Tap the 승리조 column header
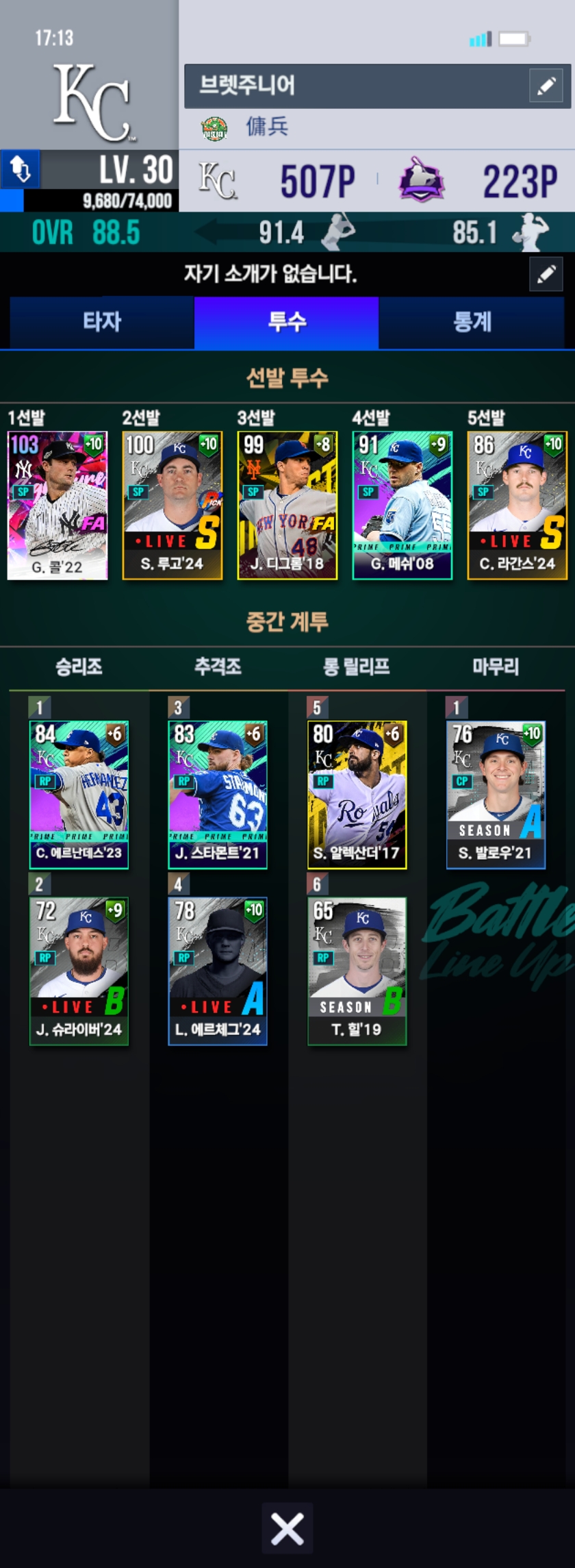The width and height of the screenshot is (575, 1568). point(79,667)
